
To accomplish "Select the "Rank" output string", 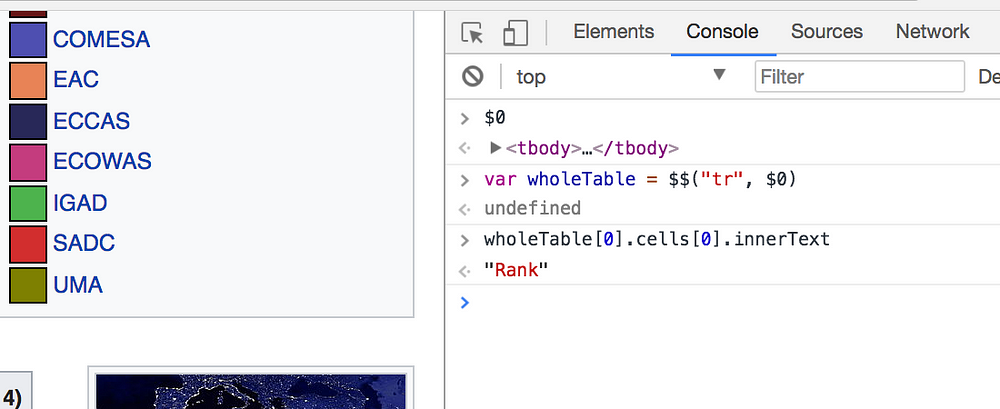I will [x=516, y=270].
